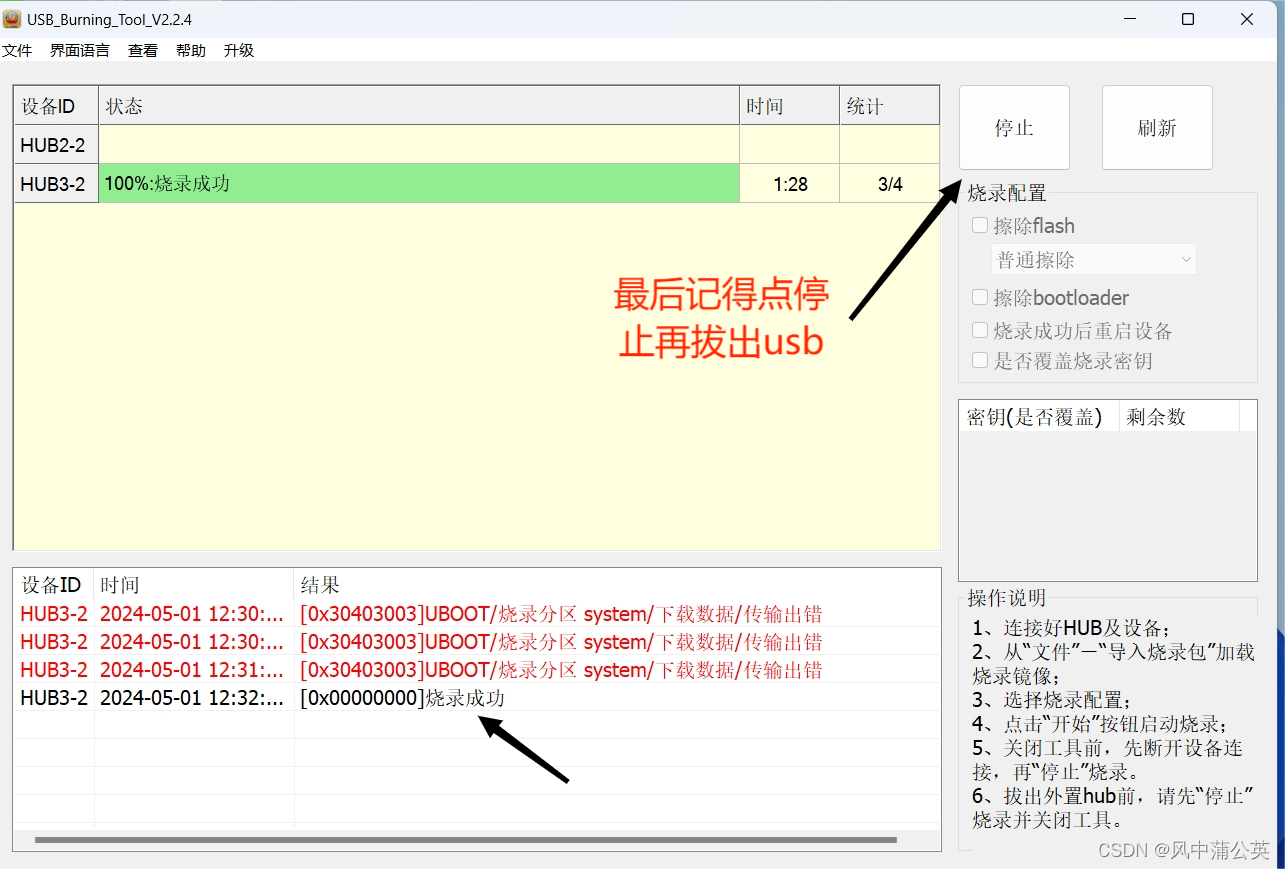Toggle 是否覆盖烧录密钥 checkbox
1285x869 pixels.
tap(980, 361)
